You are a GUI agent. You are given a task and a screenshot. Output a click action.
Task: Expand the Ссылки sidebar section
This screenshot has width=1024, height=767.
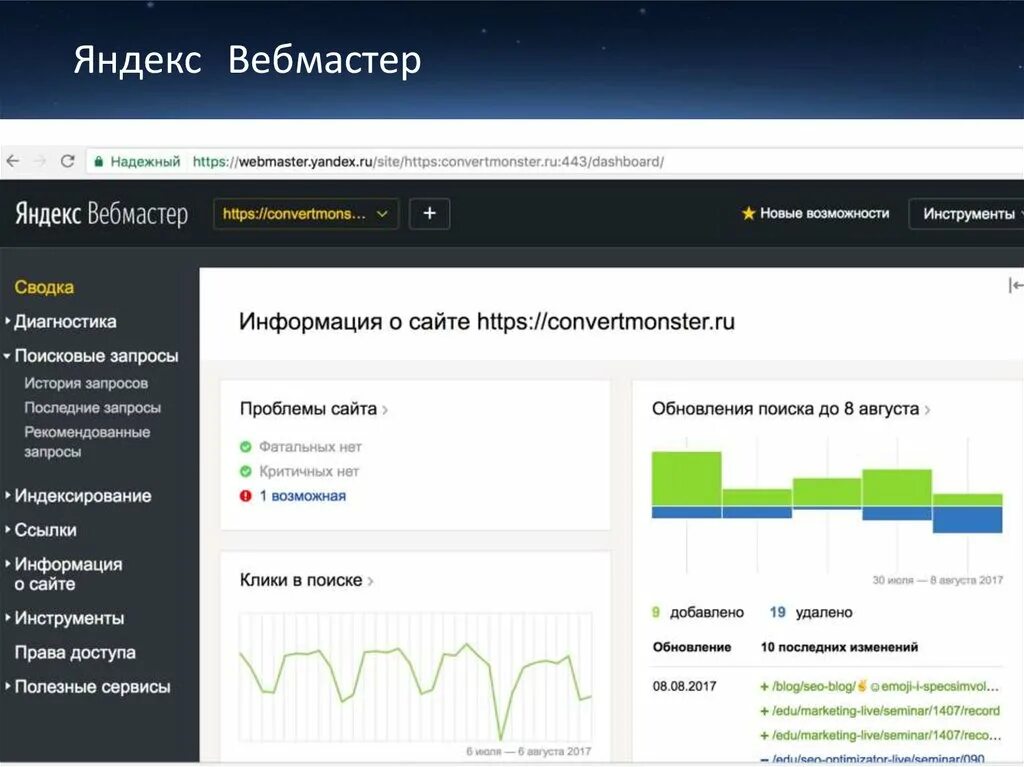[45, 530]
